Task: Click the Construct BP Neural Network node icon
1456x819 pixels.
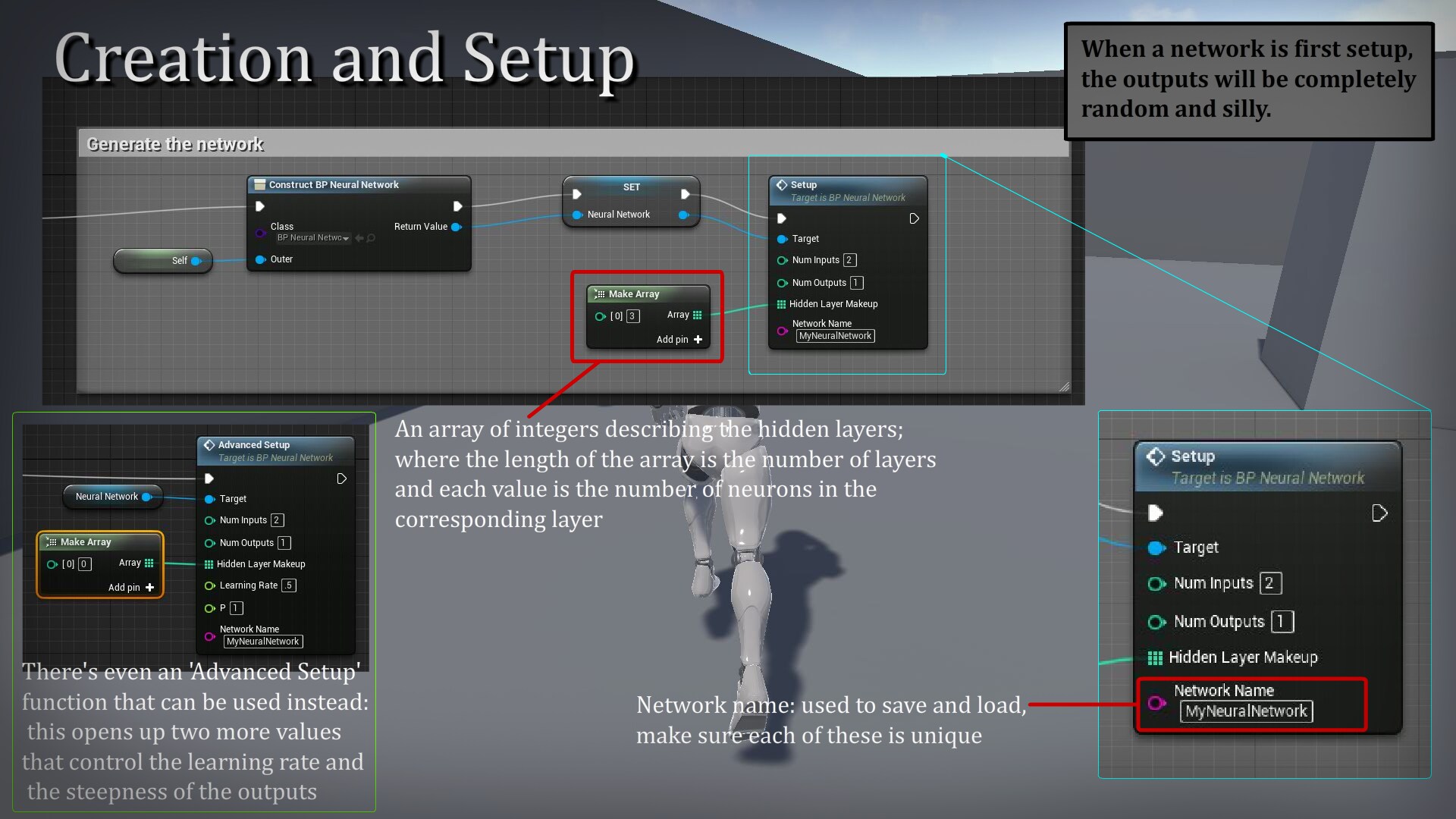Action: point(259,184)
